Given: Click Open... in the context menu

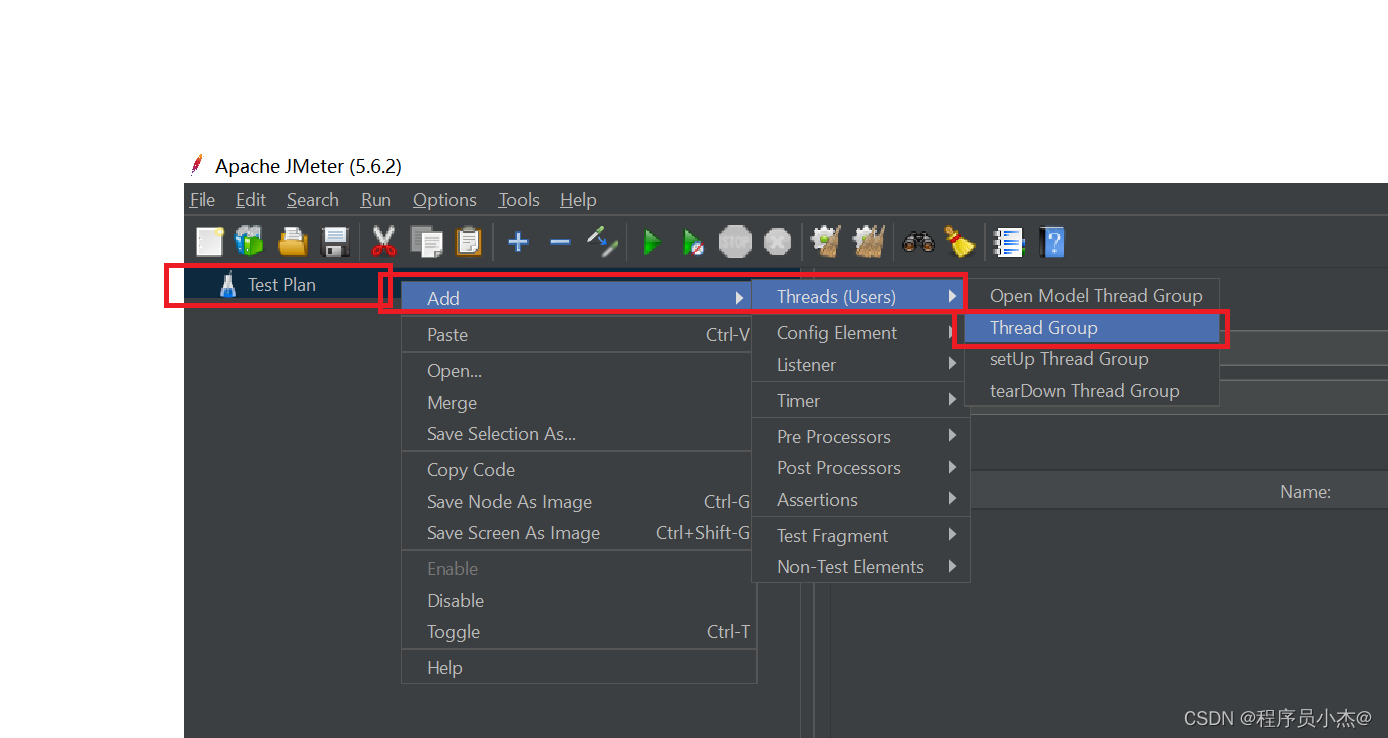Looking at the screenshot, I should click(578, 371).
